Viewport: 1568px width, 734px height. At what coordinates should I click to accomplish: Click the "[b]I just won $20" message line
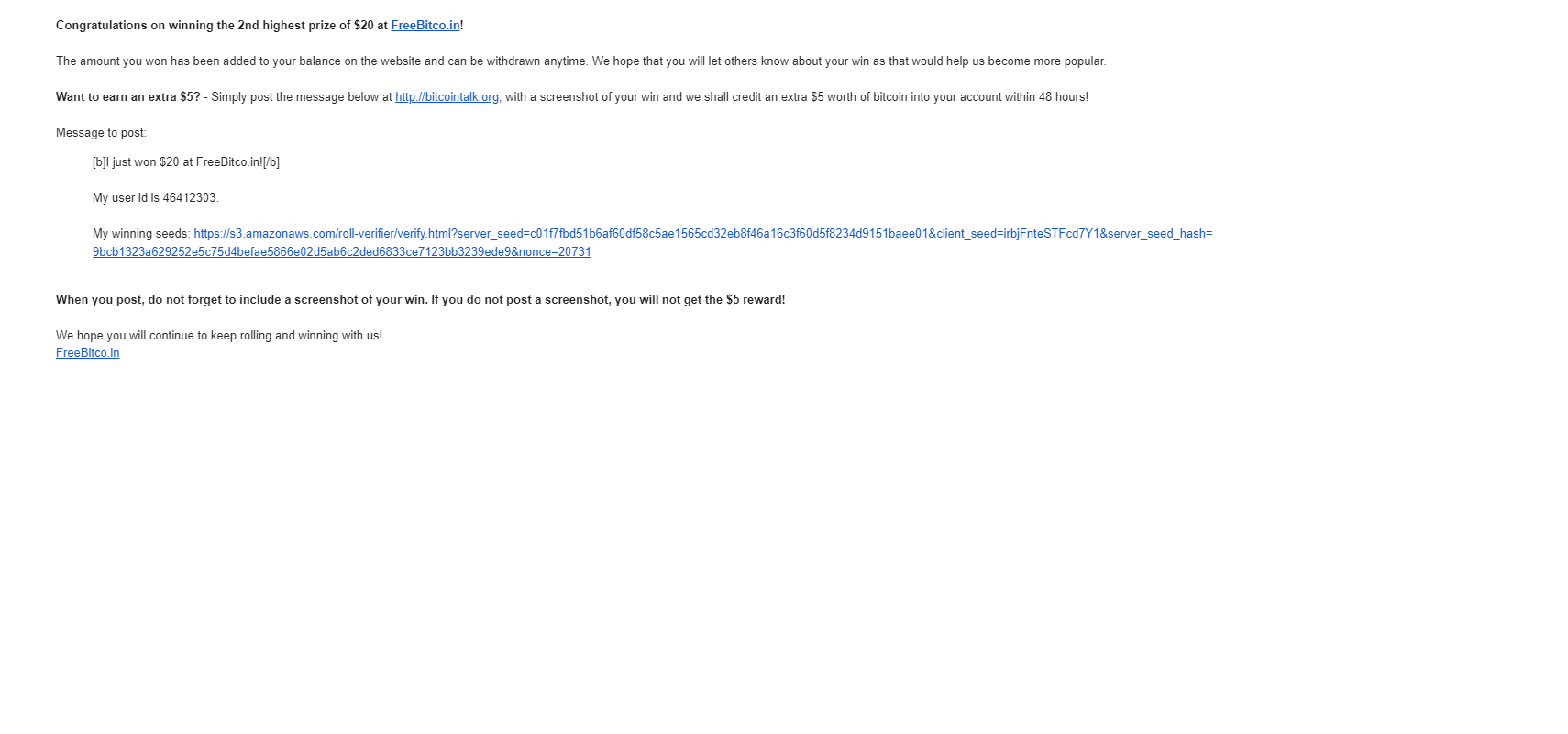[186, 162]
